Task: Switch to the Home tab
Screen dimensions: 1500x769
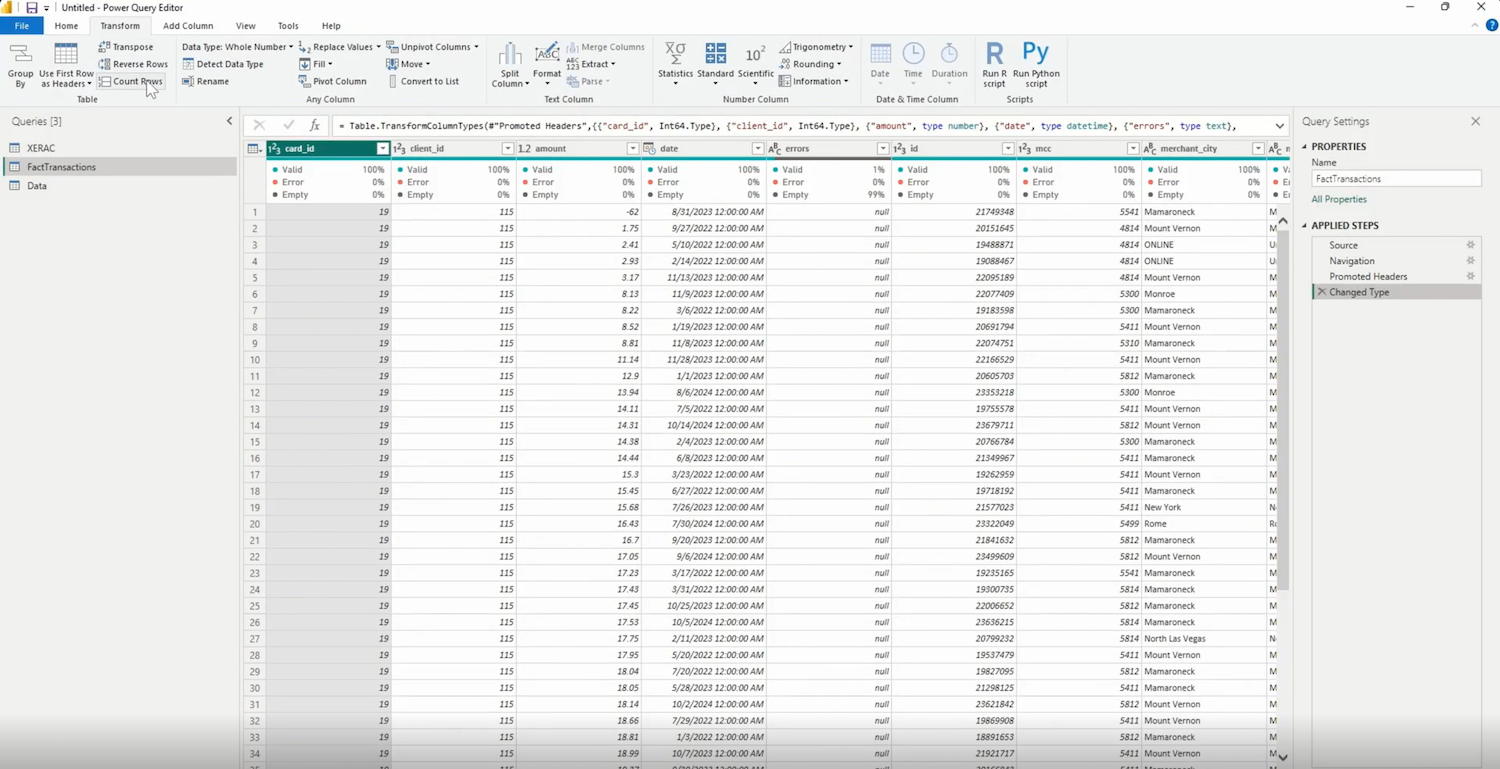Action: click(66, 26)
